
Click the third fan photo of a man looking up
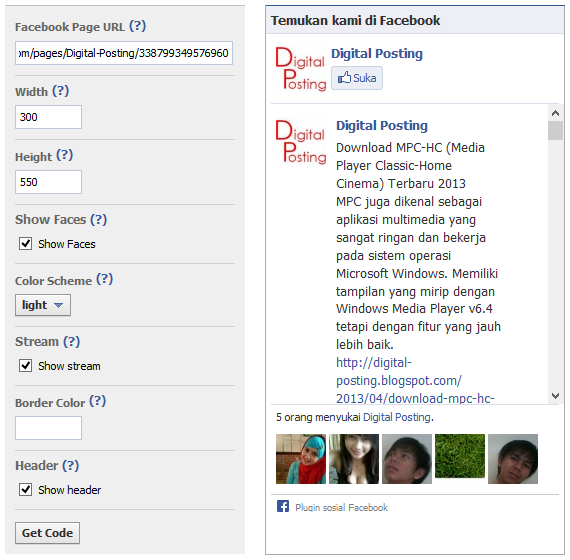point(407,459)
